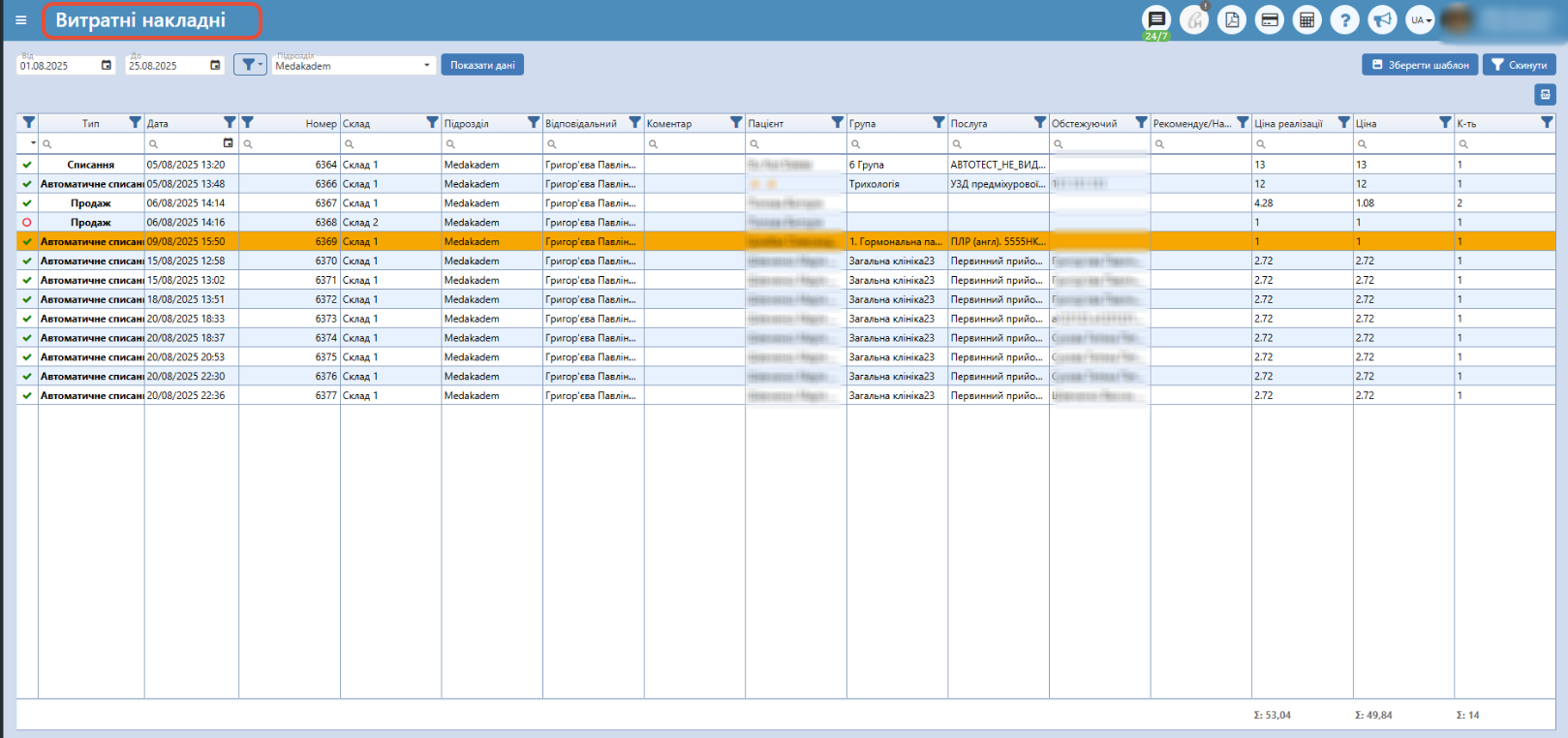
Task: Click filter icon beside Рекомендує column
Action: tap(1243, 123)
